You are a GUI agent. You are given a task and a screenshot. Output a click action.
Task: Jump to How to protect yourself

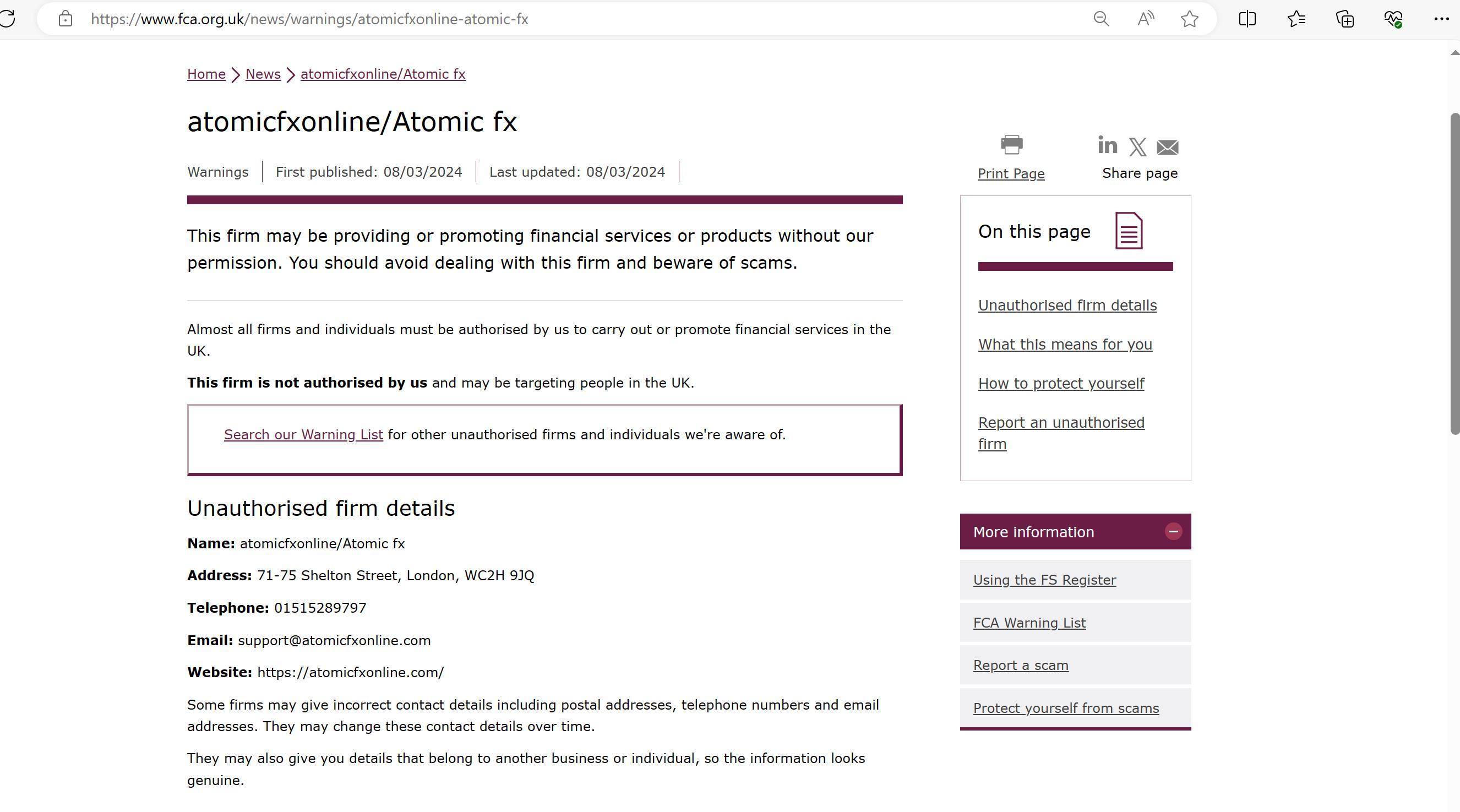point(1061,384)
